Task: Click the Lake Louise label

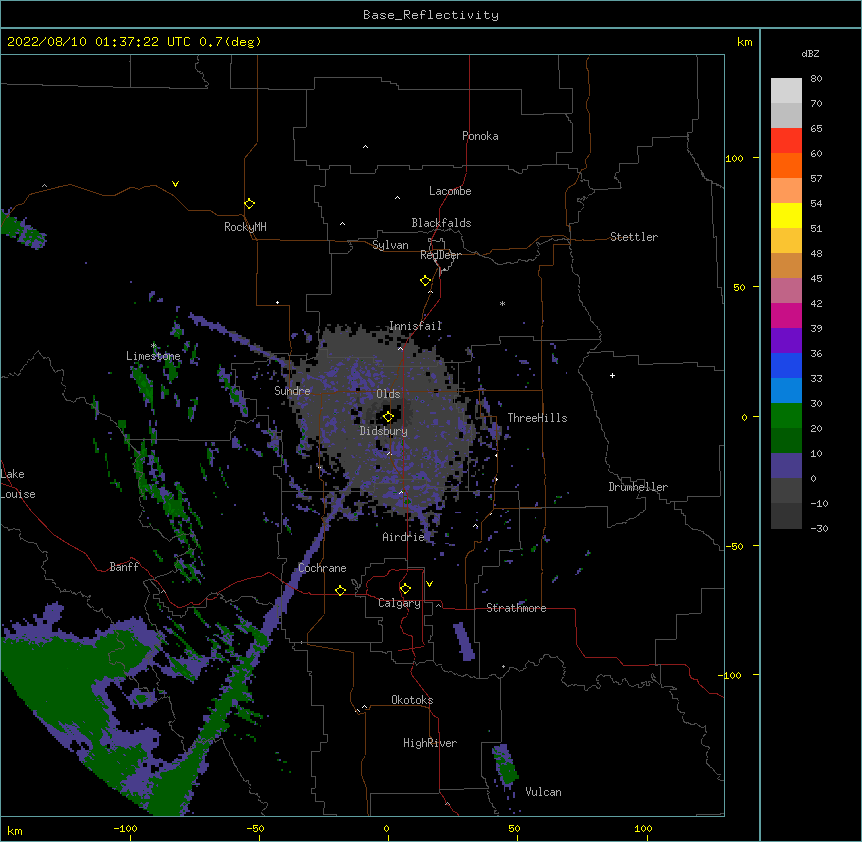Action: click(18, 484)
